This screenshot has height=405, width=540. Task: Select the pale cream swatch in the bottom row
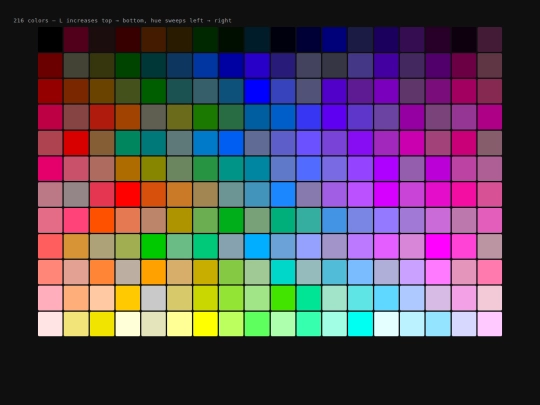pyautogui.click(x=128, y=324)
